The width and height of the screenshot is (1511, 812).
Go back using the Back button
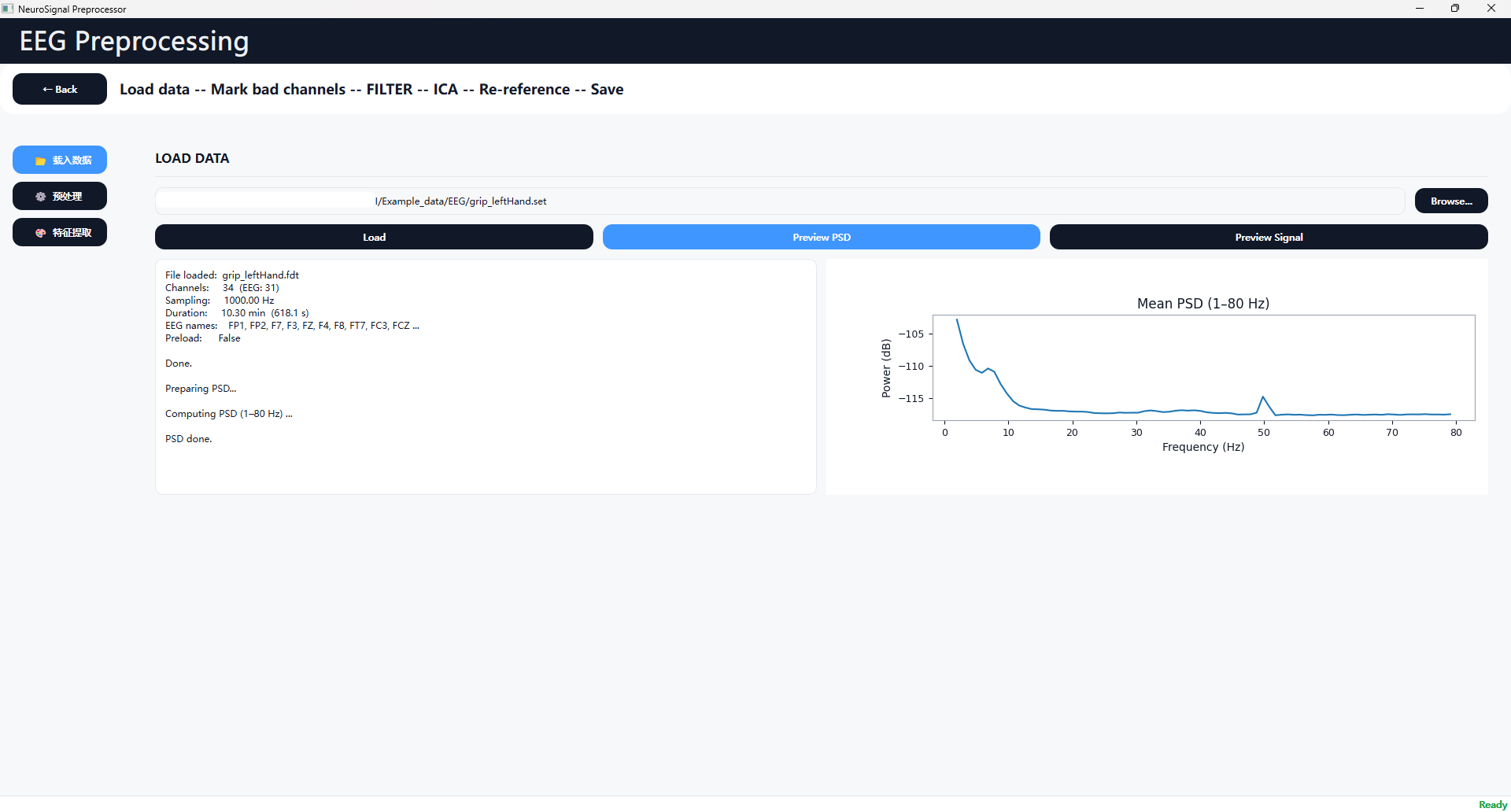coord(60,89)
